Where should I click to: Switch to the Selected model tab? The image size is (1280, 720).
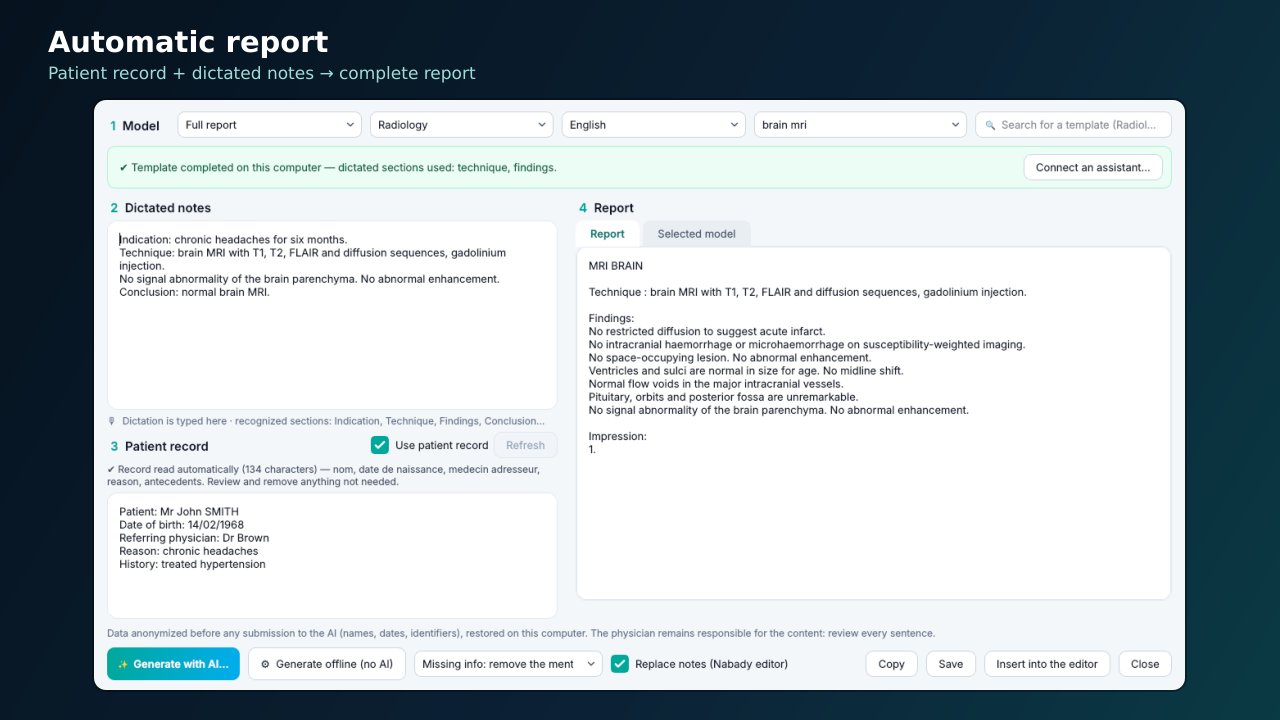coord(696,234)
